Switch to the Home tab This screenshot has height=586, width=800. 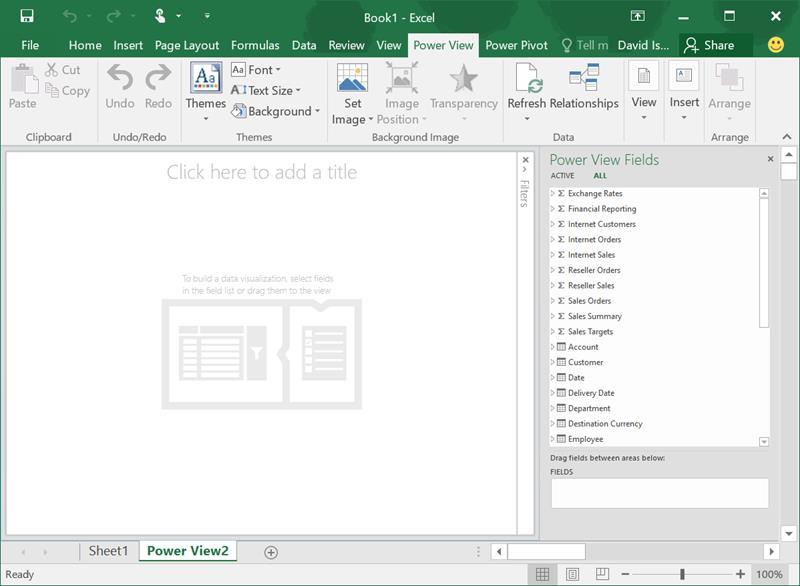point(85,45)
